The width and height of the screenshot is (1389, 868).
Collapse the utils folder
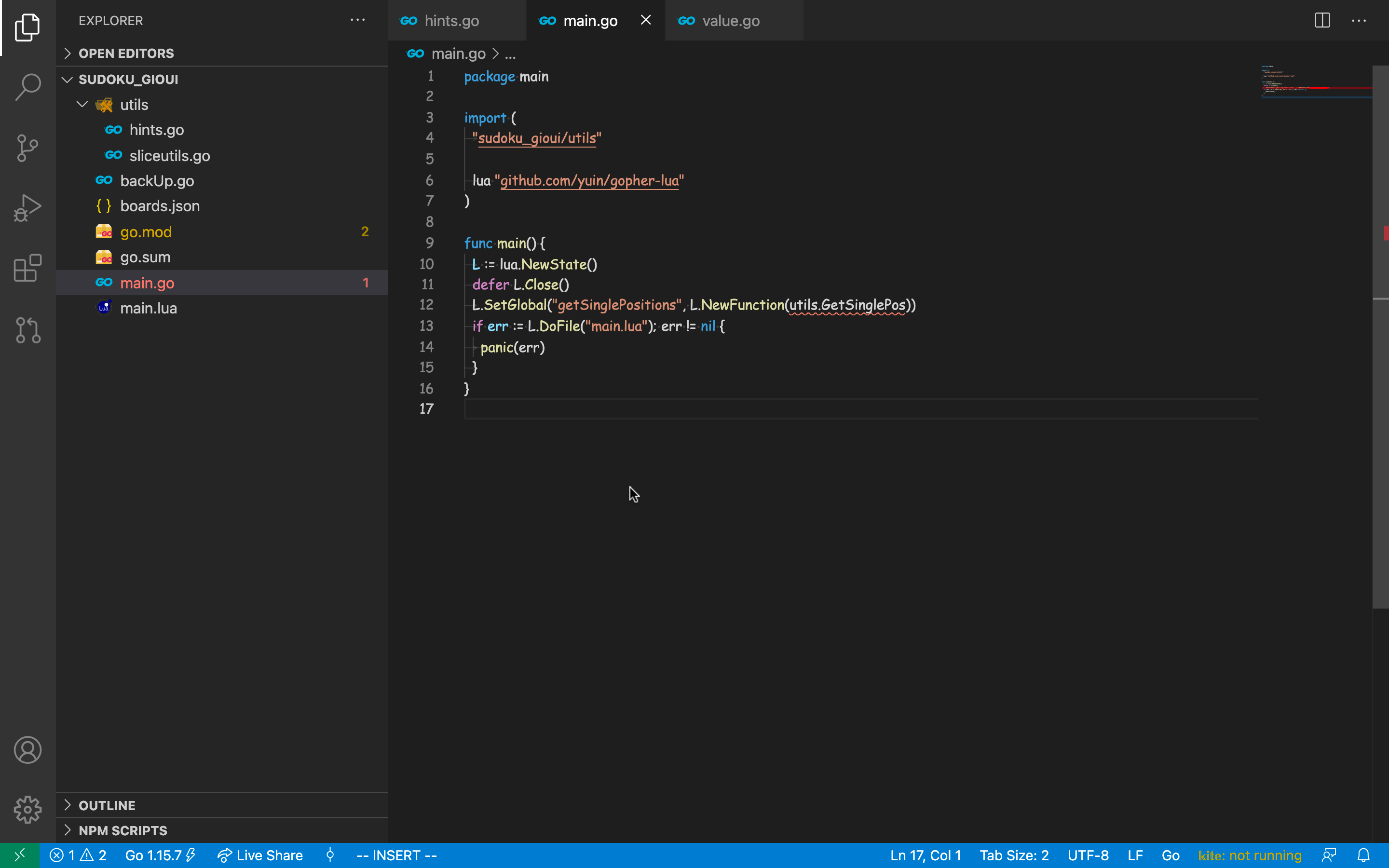coord(221,105)
